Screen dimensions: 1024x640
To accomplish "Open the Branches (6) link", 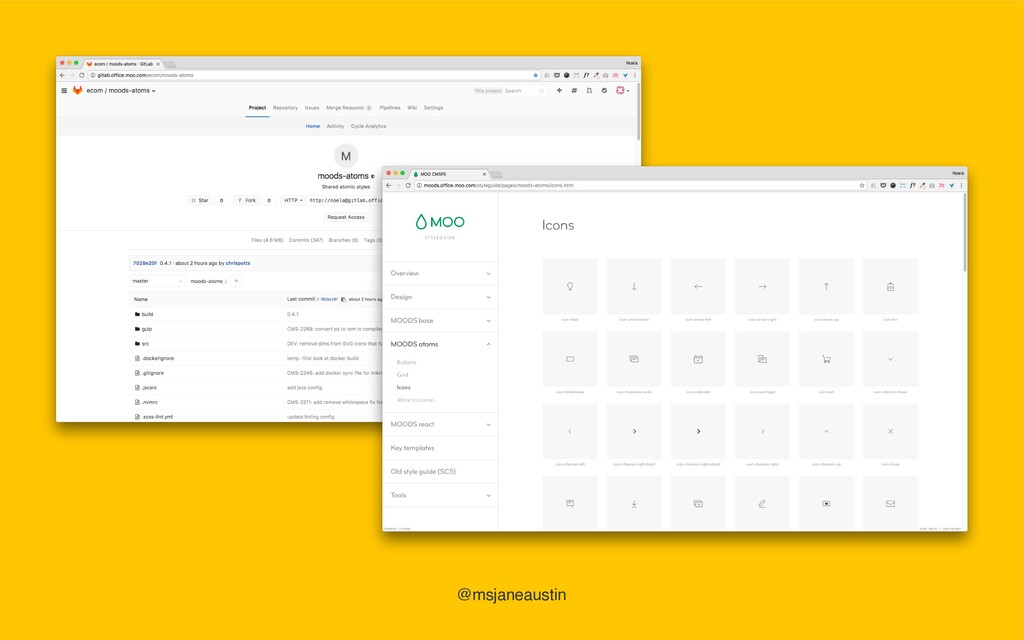I will [x=344, y=240].
